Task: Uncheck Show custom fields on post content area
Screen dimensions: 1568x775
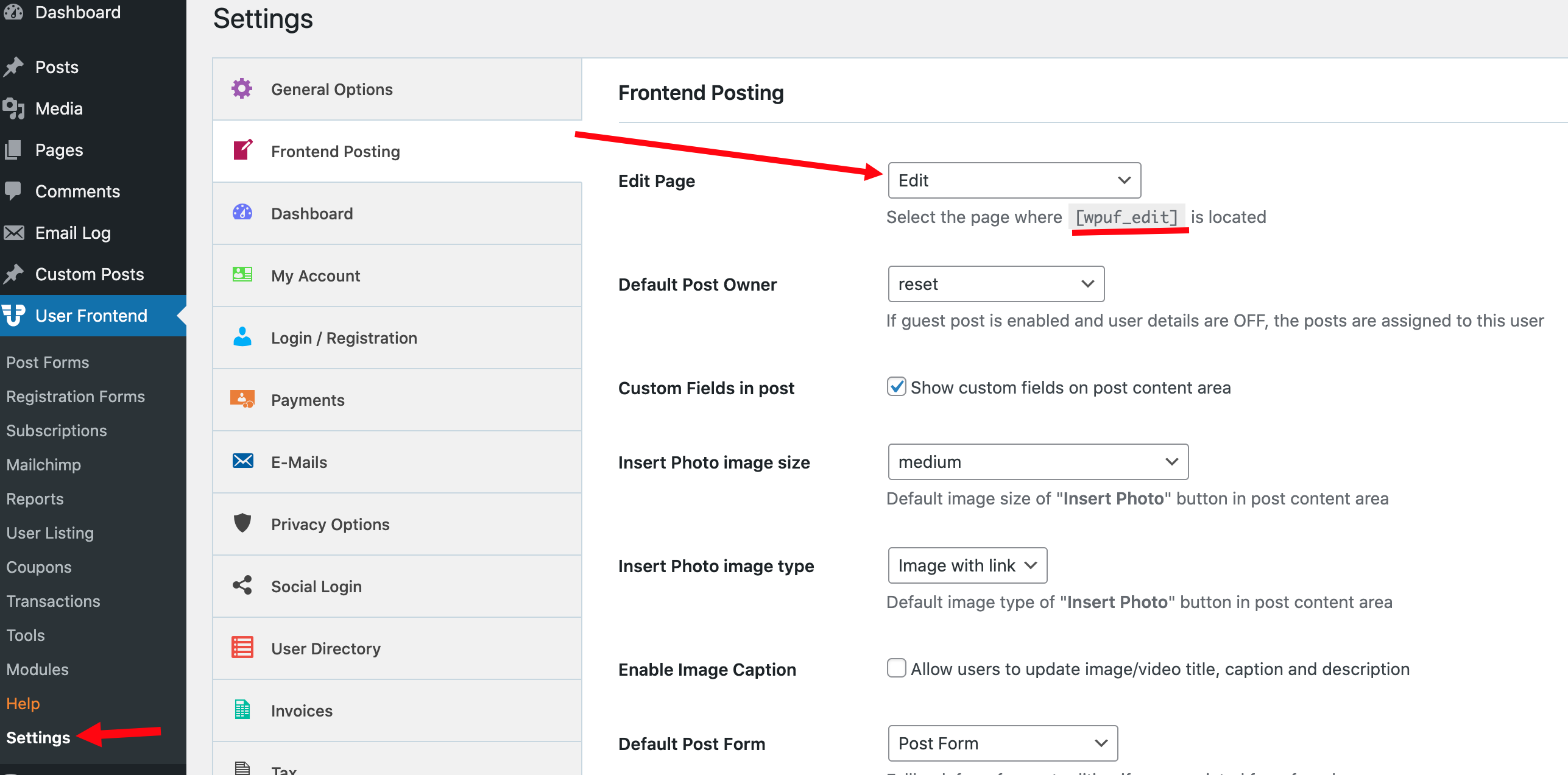Action: point(896,387)
